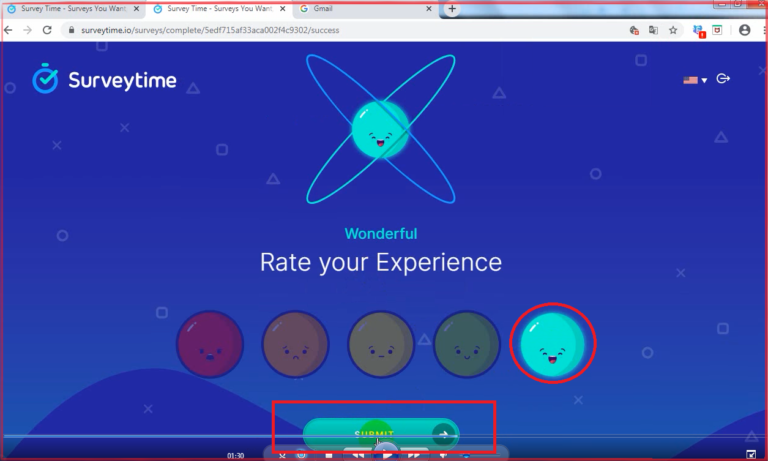This screenshot has width=768, height=461.
Task: Click the Surveytime stopwatch logo
Action: click(45, 78)
